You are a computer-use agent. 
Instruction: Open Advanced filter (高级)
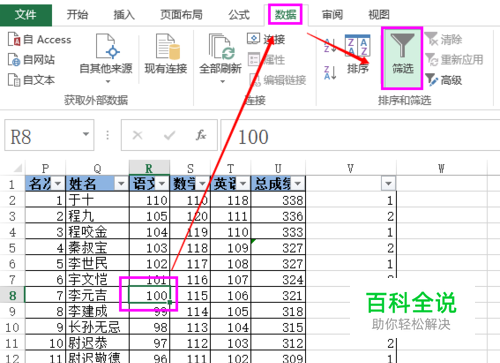444,80
